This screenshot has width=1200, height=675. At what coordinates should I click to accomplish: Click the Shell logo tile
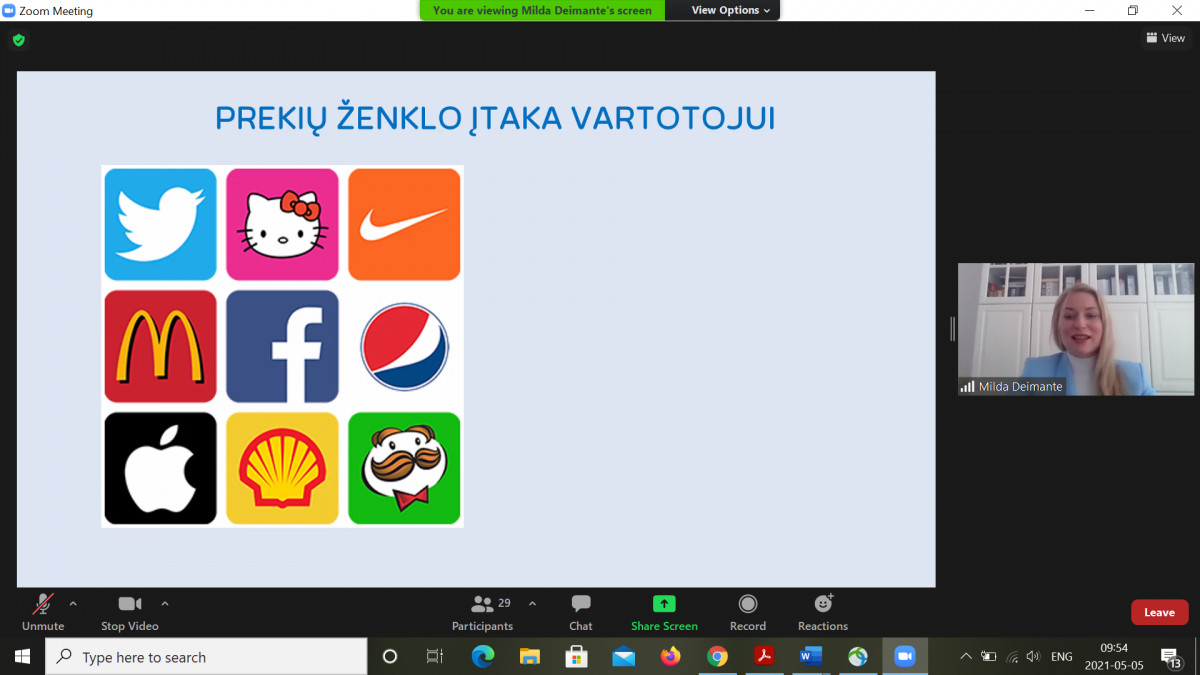click(x=282, y=468)
